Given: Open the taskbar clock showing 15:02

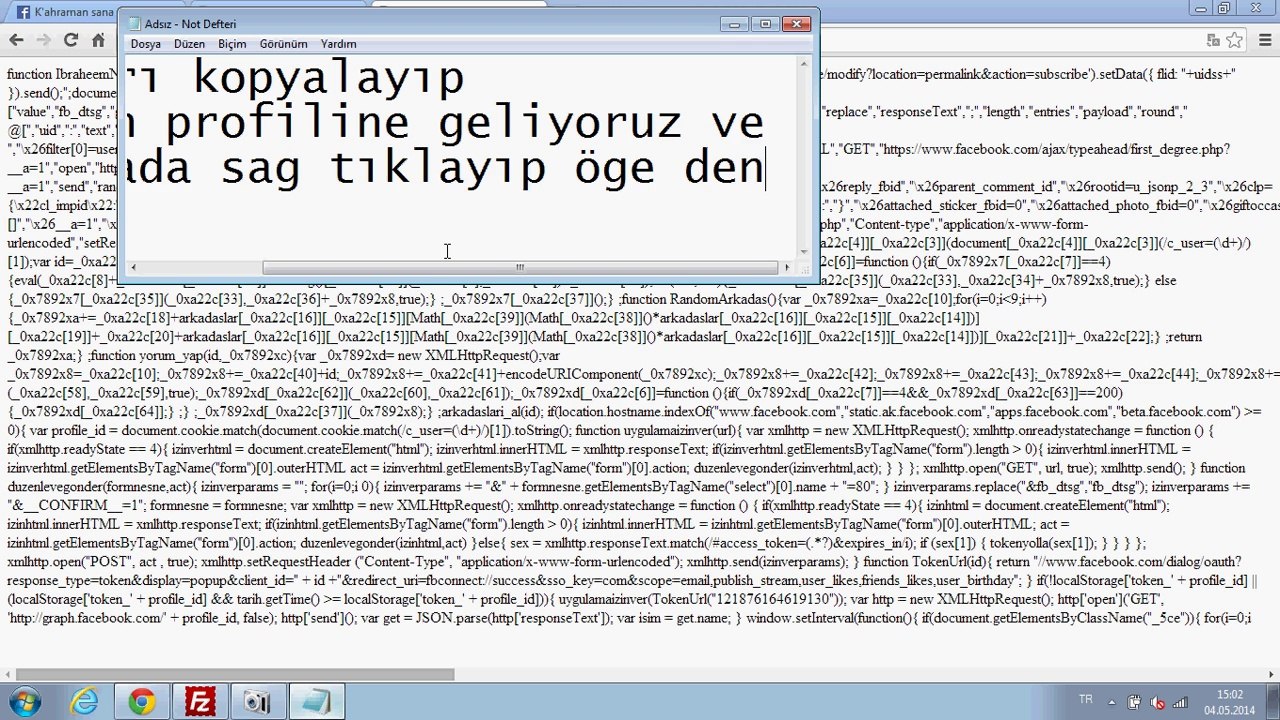Looking at the screenshot, I should (x=1229, y=702).
